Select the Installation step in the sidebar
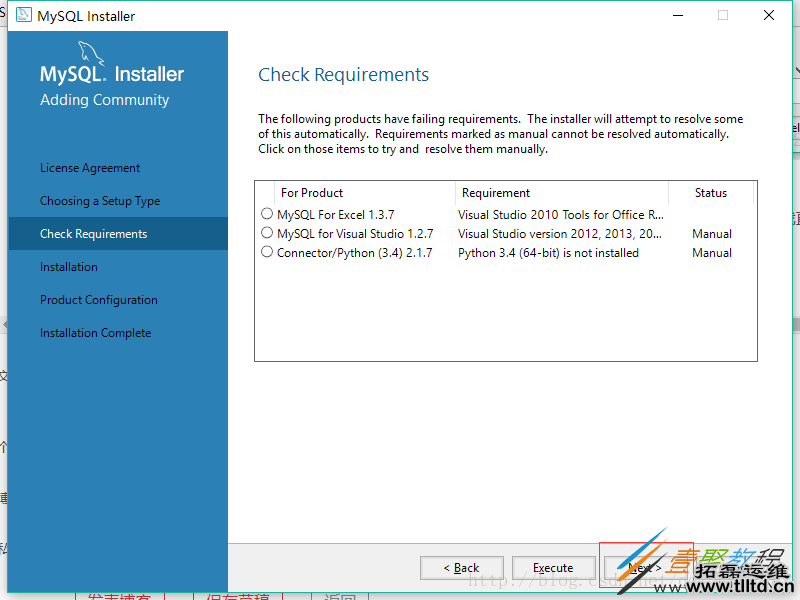 68,266
